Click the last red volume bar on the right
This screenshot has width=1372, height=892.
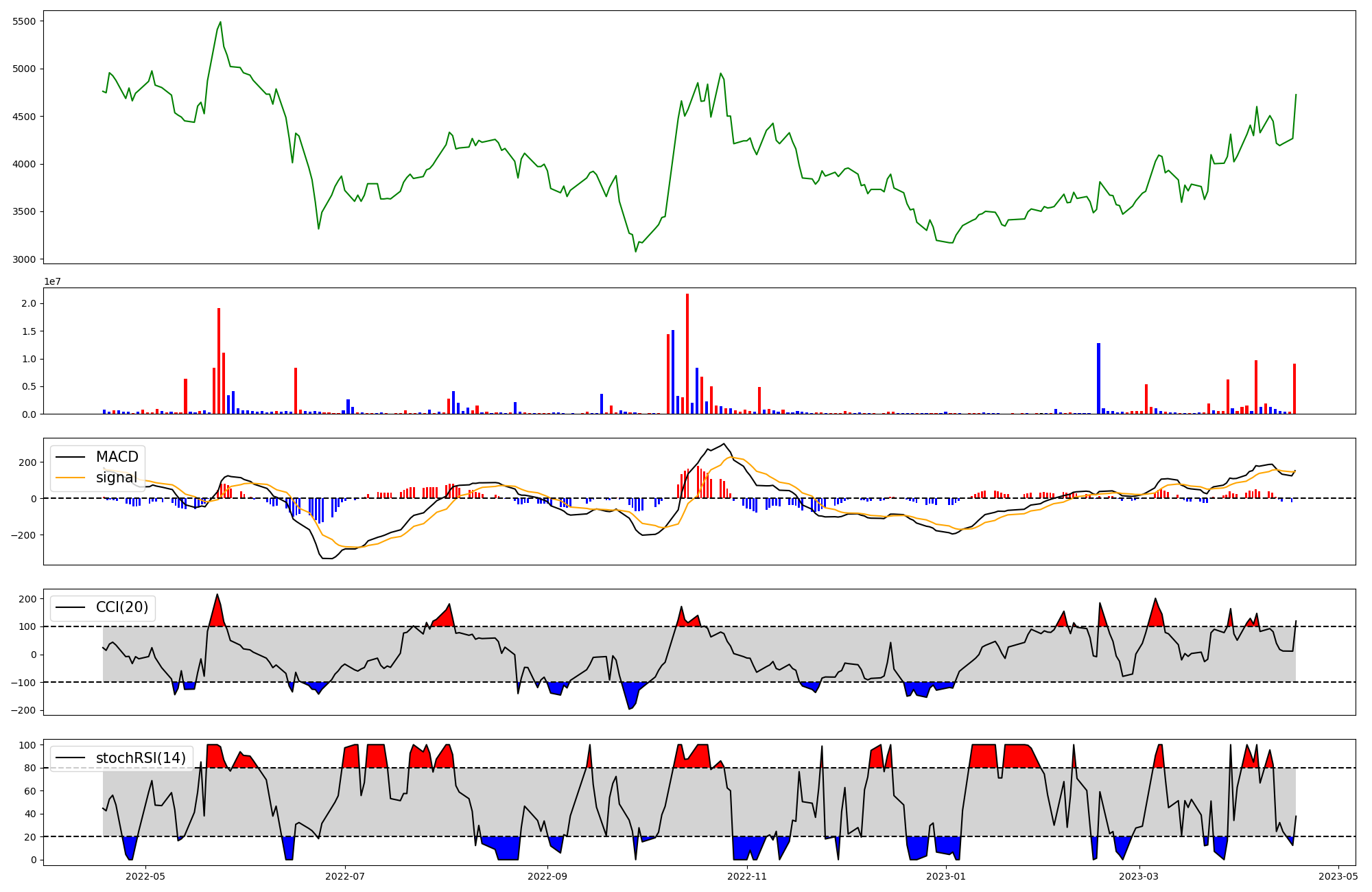point(1294,388)
